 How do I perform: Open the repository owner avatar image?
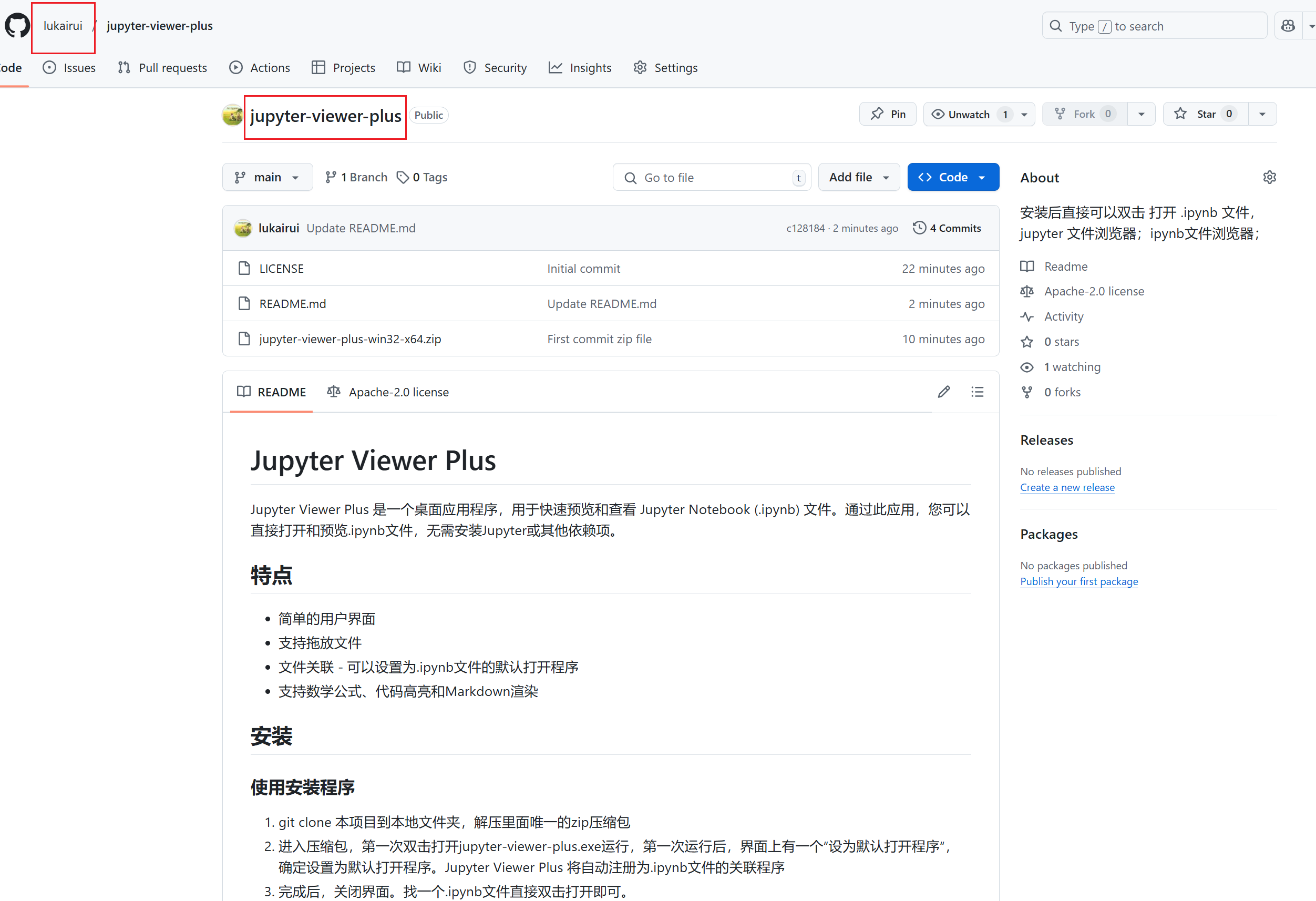[x=232, y=115]
